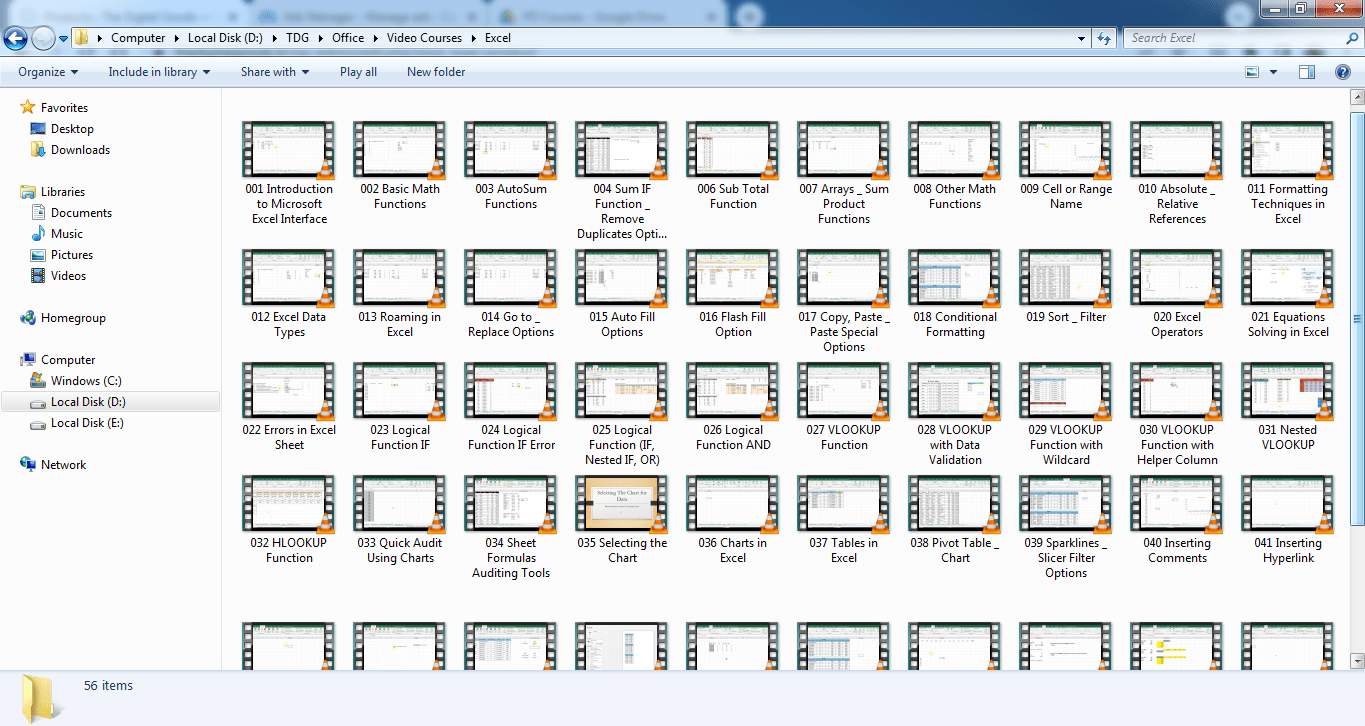1365x726 pixels.
Task: Click the Change your view icon
Action: point(1252,72)
